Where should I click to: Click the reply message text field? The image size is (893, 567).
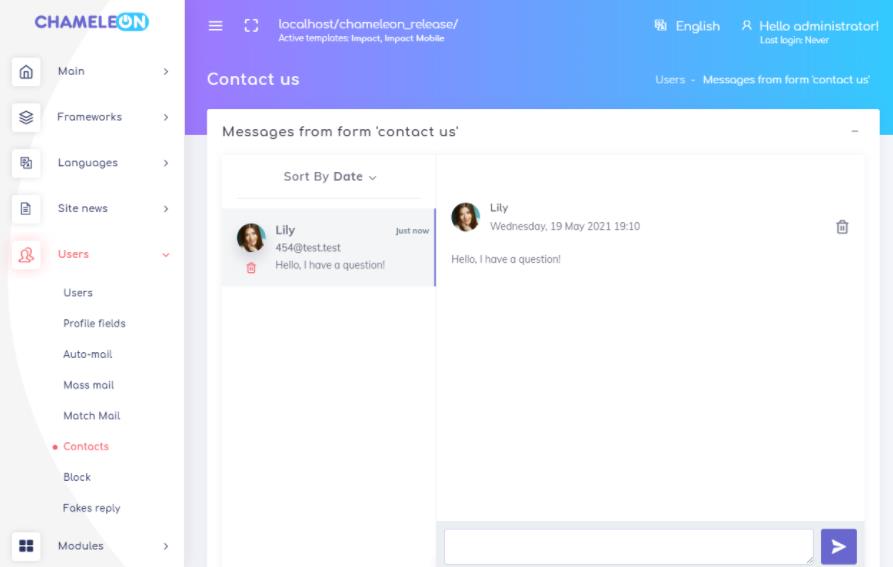coord(629,547)
